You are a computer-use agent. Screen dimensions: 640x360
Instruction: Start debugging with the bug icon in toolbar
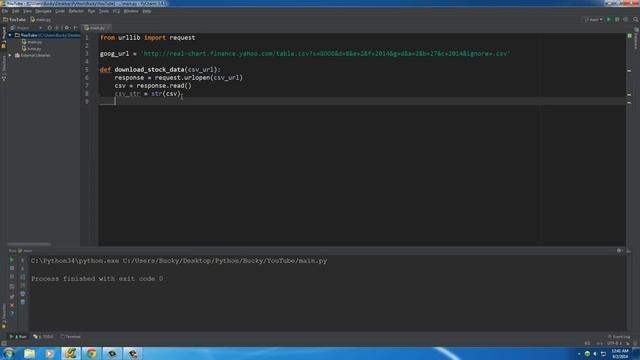(617, 19)
